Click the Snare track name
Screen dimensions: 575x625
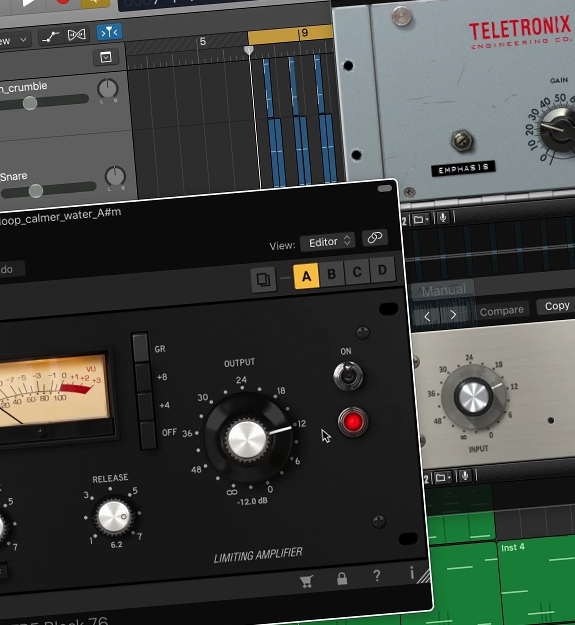click(x=14, y=176)
